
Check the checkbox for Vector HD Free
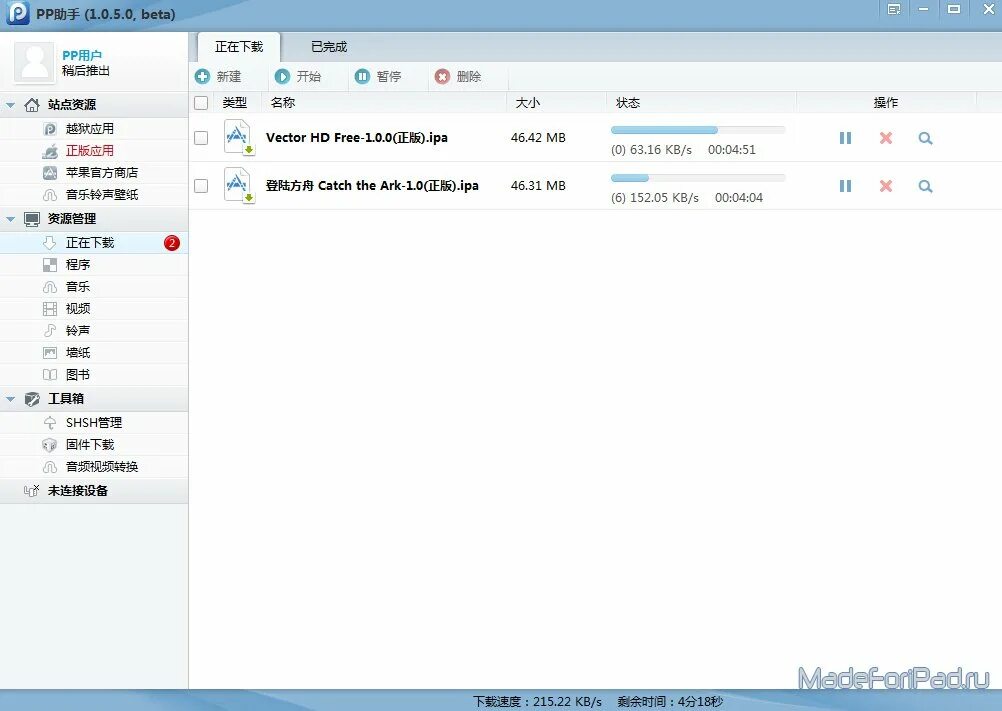click(x=200, y=138)
